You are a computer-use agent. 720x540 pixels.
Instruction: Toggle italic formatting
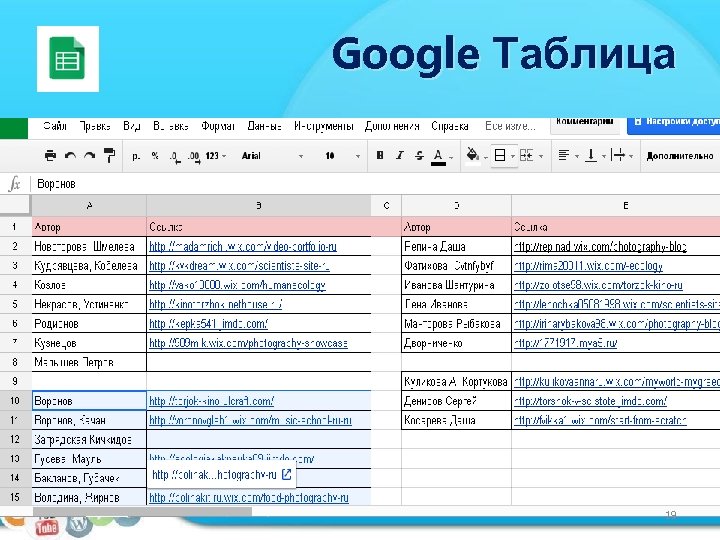coord(400,155)
